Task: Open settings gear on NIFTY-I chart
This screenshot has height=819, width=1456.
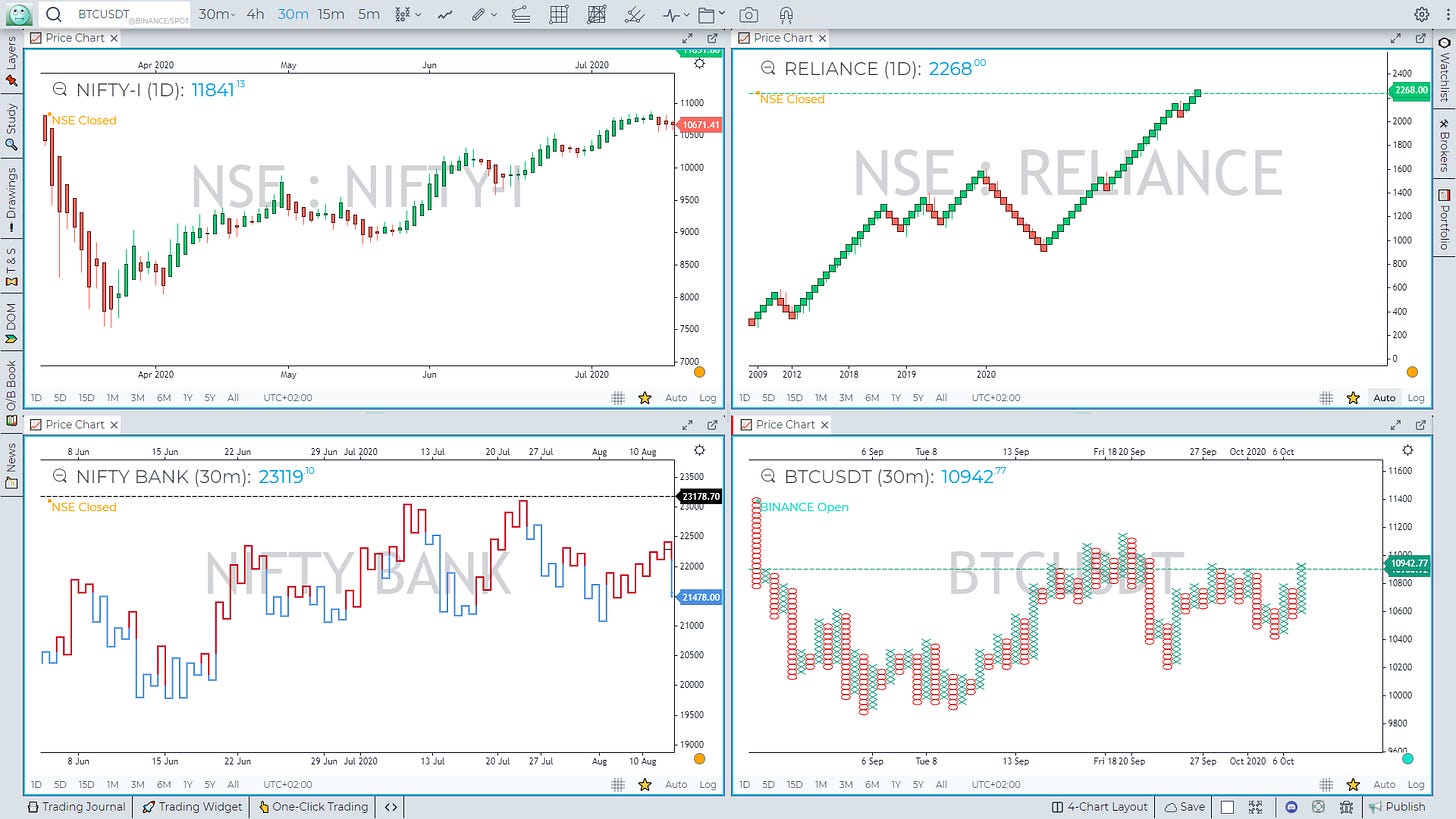Action: (699, 63)
